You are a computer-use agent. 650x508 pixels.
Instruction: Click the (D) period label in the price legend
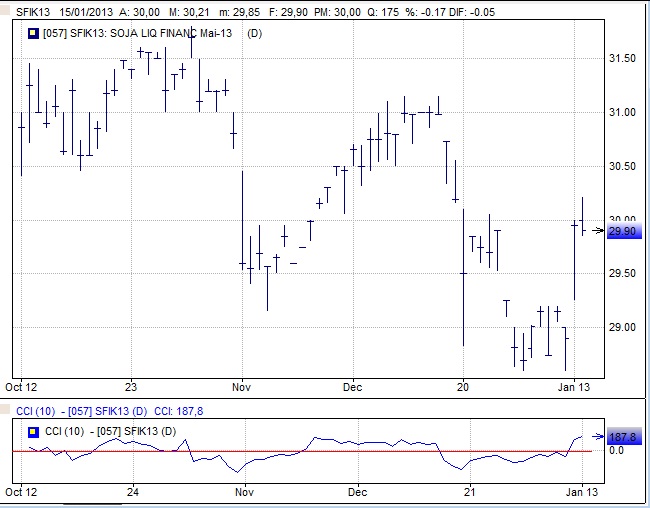point(255,33)
